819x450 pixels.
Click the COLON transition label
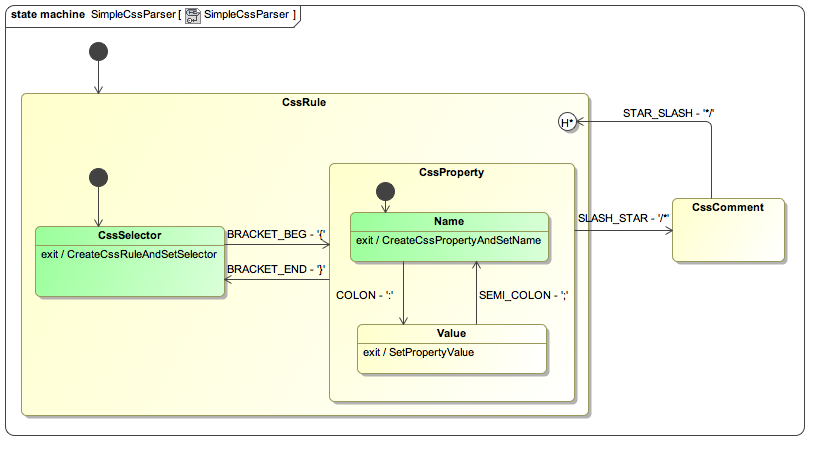[x=362, y=295]
